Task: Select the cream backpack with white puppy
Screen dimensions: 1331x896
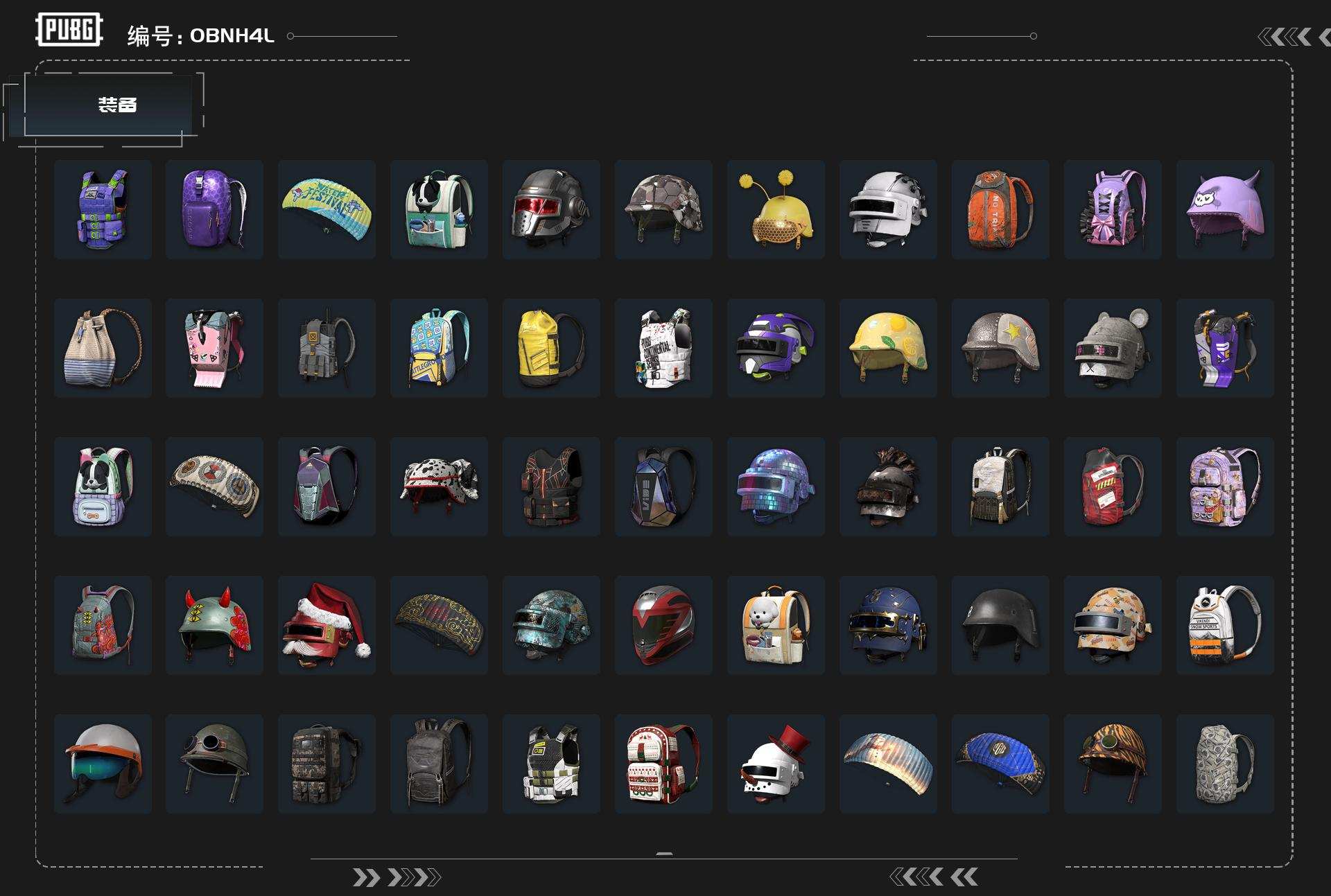Action: click(776, 625)
